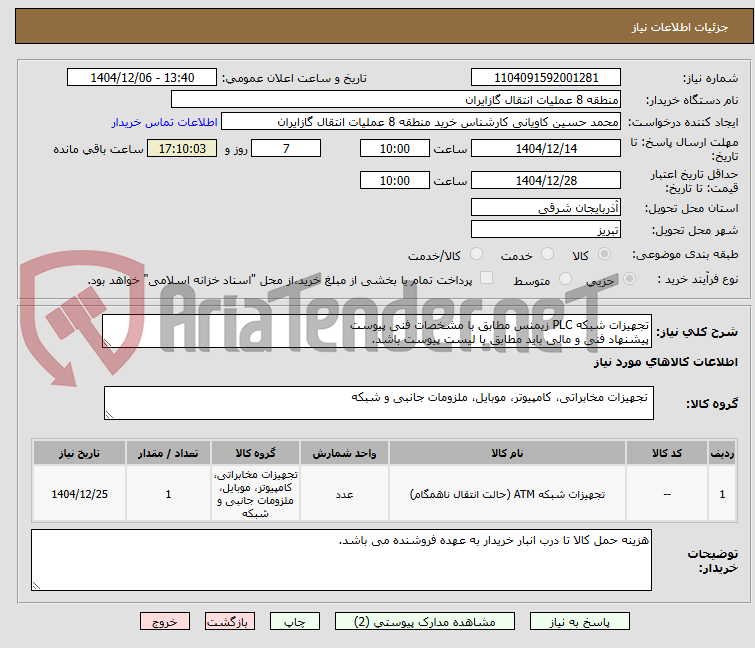Click the ردیف column header
755x648 pixels.
point(722,453)
